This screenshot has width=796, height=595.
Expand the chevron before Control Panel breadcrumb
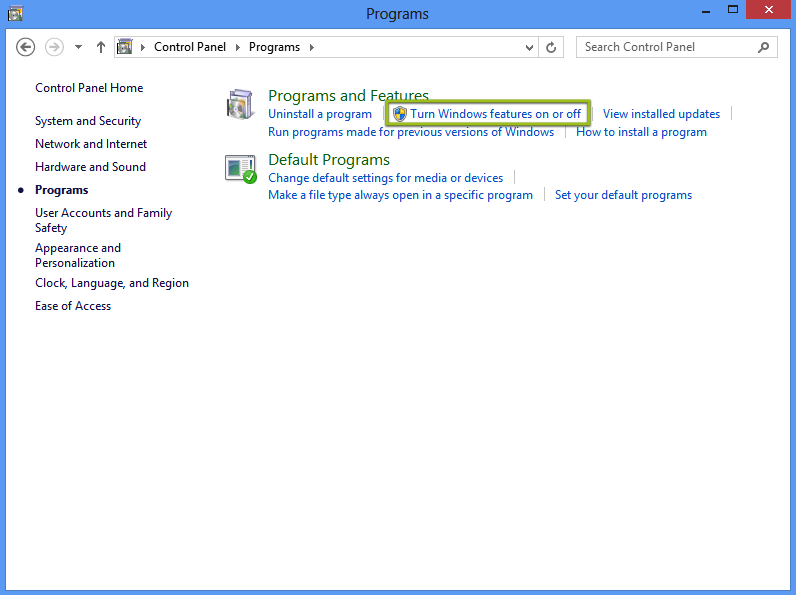point(143,47)
